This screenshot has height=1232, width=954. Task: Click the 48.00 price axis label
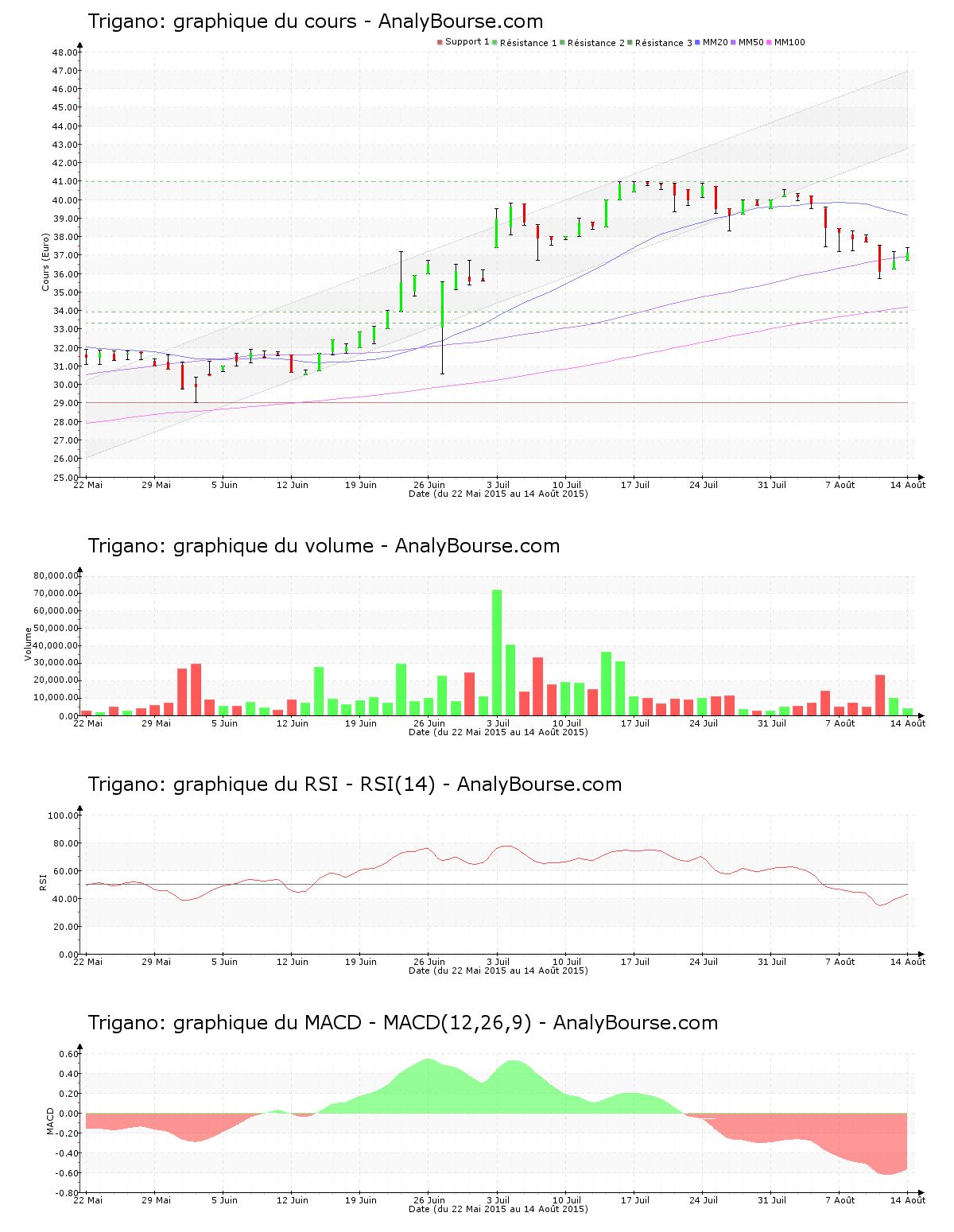pyautogui.click(x=65, y=52)
